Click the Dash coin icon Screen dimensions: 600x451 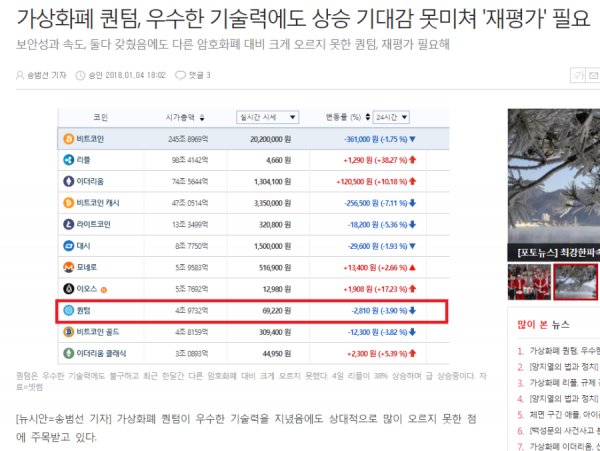click(68, 246)
